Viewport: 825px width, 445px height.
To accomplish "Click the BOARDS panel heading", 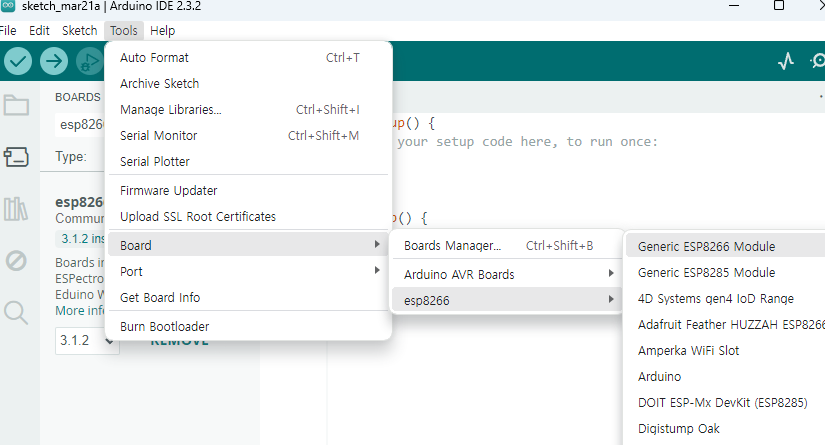I will (x=77, y=97).
